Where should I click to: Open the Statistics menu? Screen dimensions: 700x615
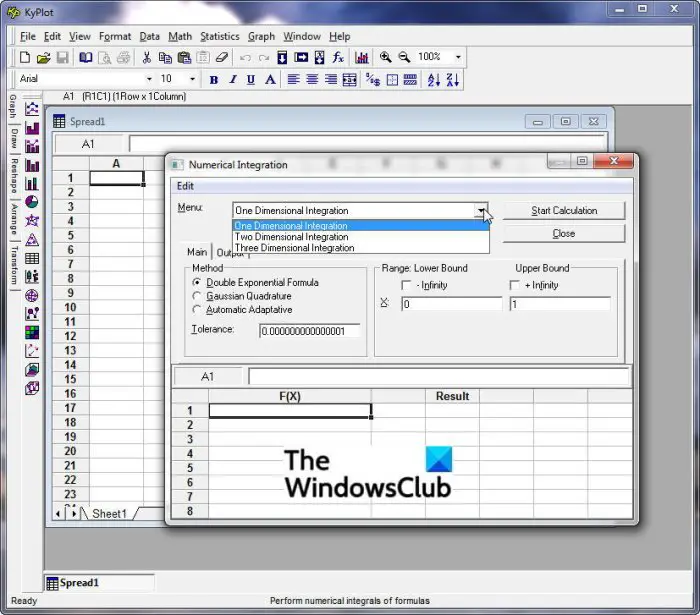click(220, 37)
